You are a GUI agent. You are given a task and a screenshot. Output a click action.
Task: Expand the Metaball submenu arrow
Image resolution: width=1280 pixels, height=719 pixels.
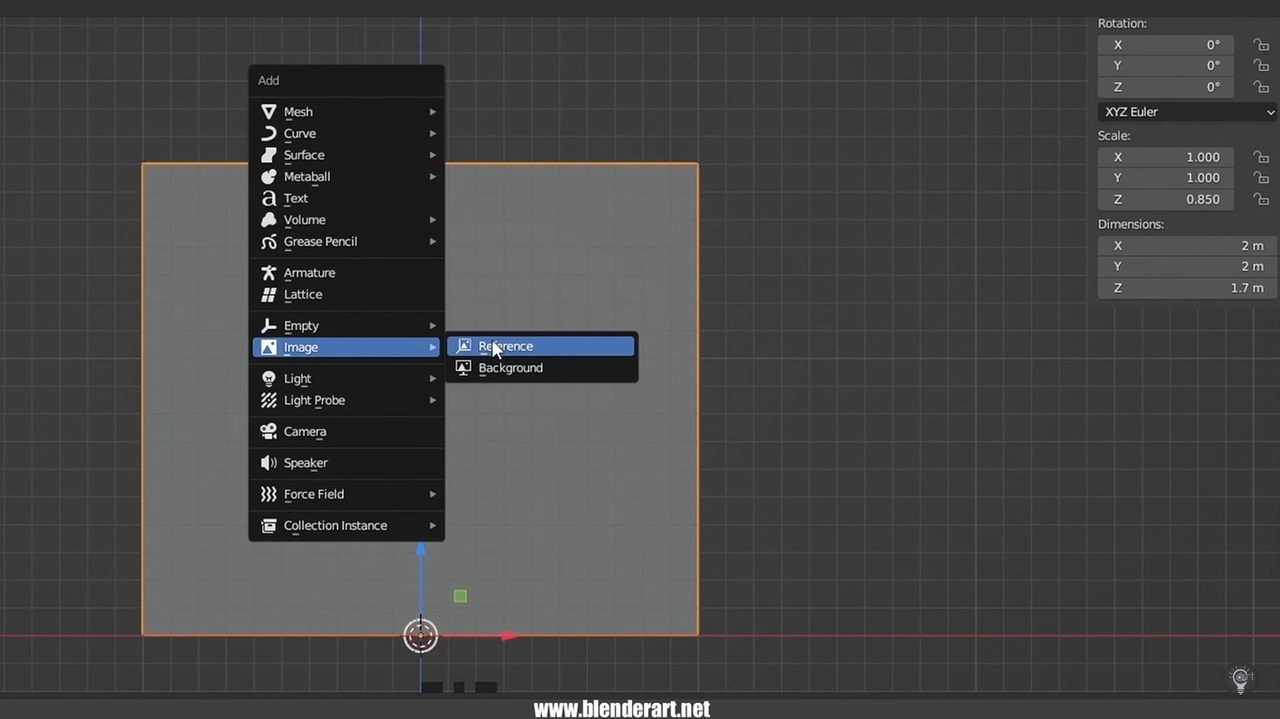point(433,176)
